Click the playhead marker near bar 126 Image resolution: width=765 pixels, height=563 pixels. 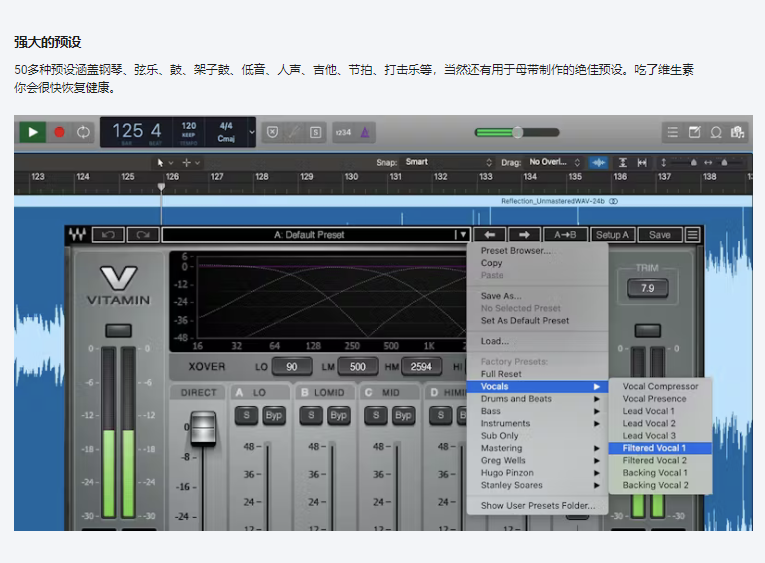161,187
